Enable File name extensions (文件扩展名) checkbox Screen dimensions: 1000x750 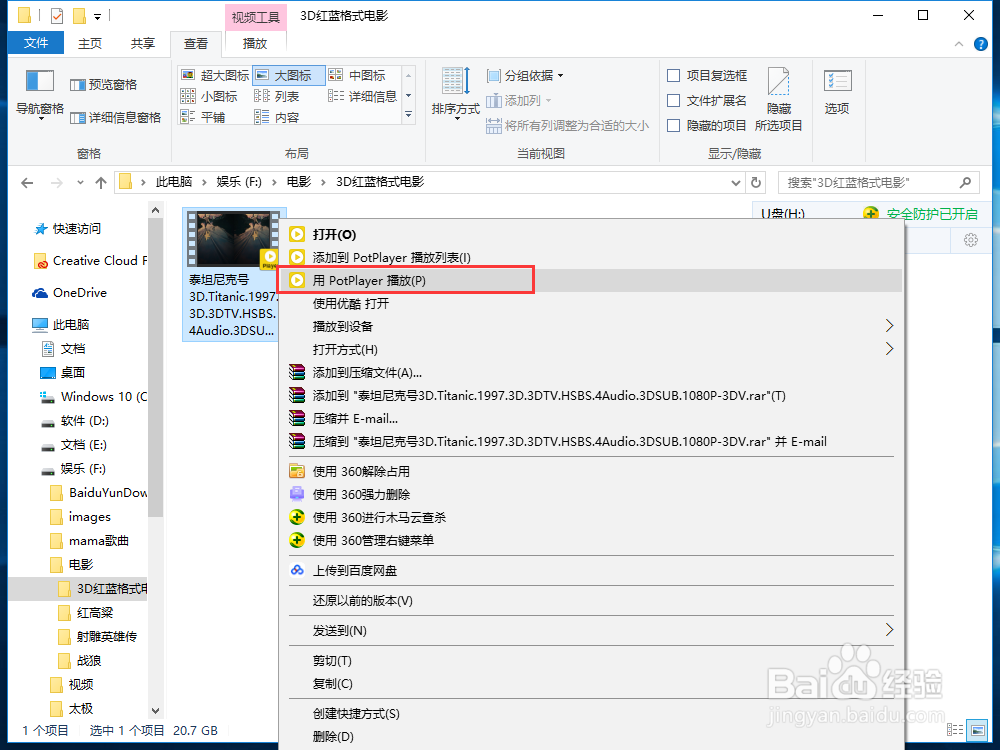(x=673, y=100)
